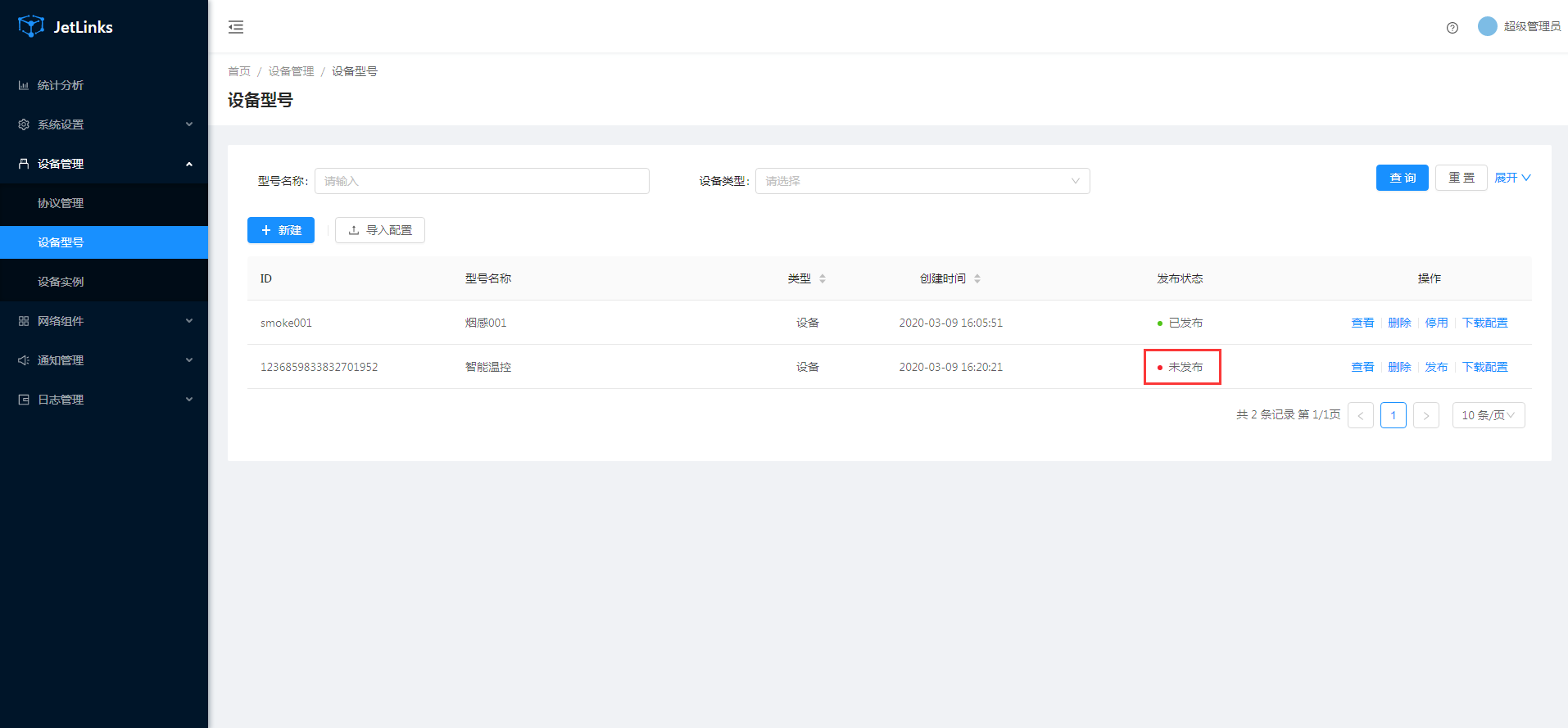Open the help question mark icon
The height and width of the screenshot is (728, 1568).
coord(1452,28)
